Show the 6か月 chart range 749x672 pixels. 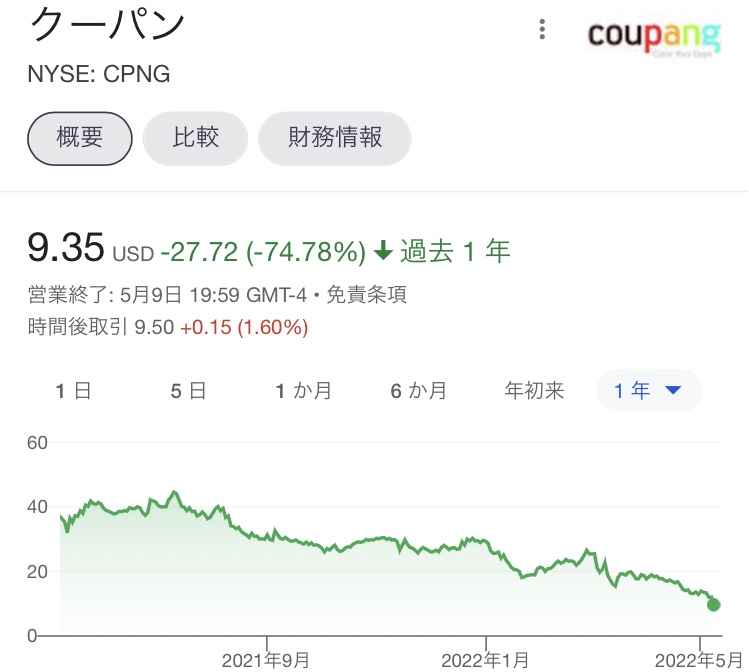pos(418,391)
